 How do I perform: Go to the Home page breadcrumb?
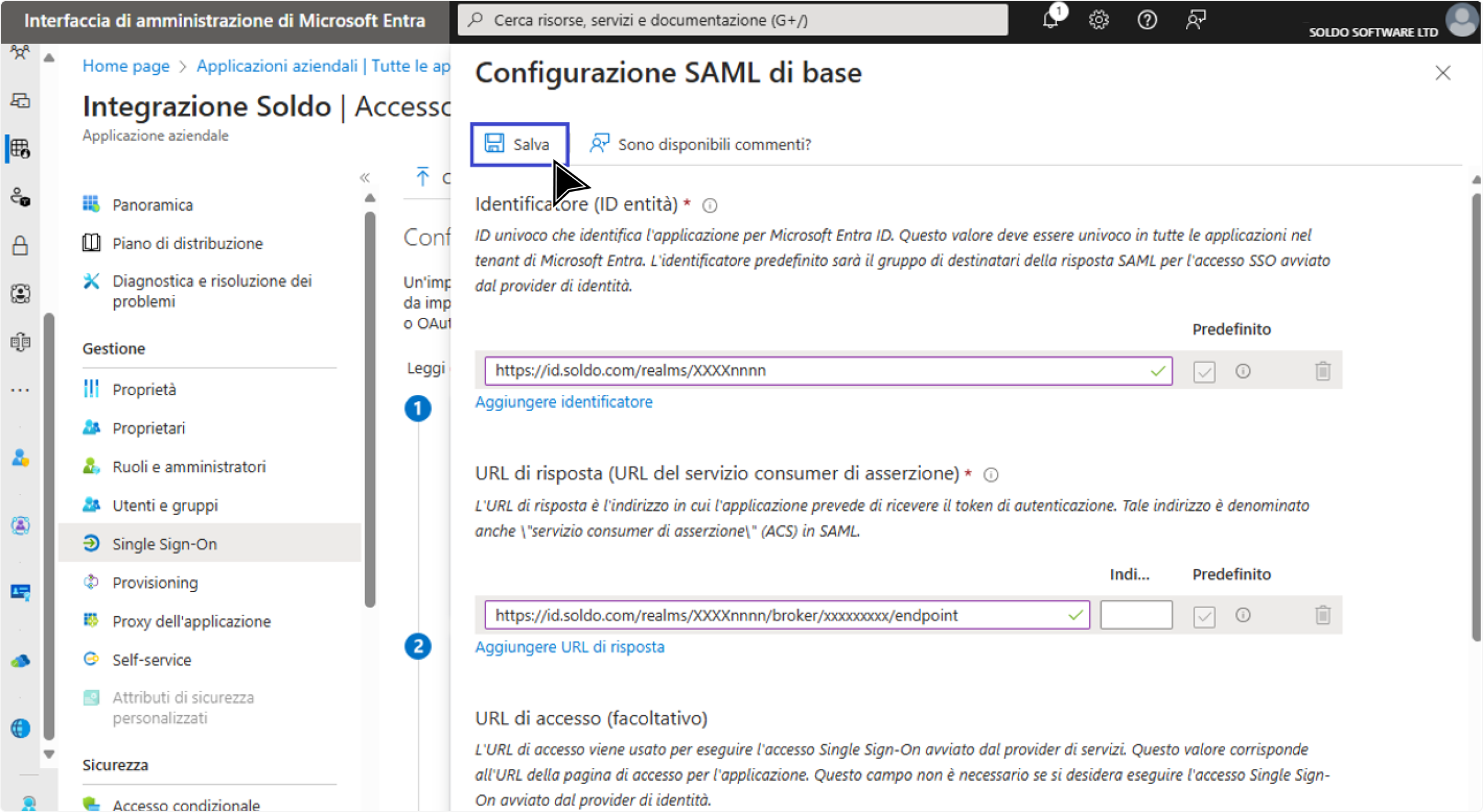click(126, 66)
